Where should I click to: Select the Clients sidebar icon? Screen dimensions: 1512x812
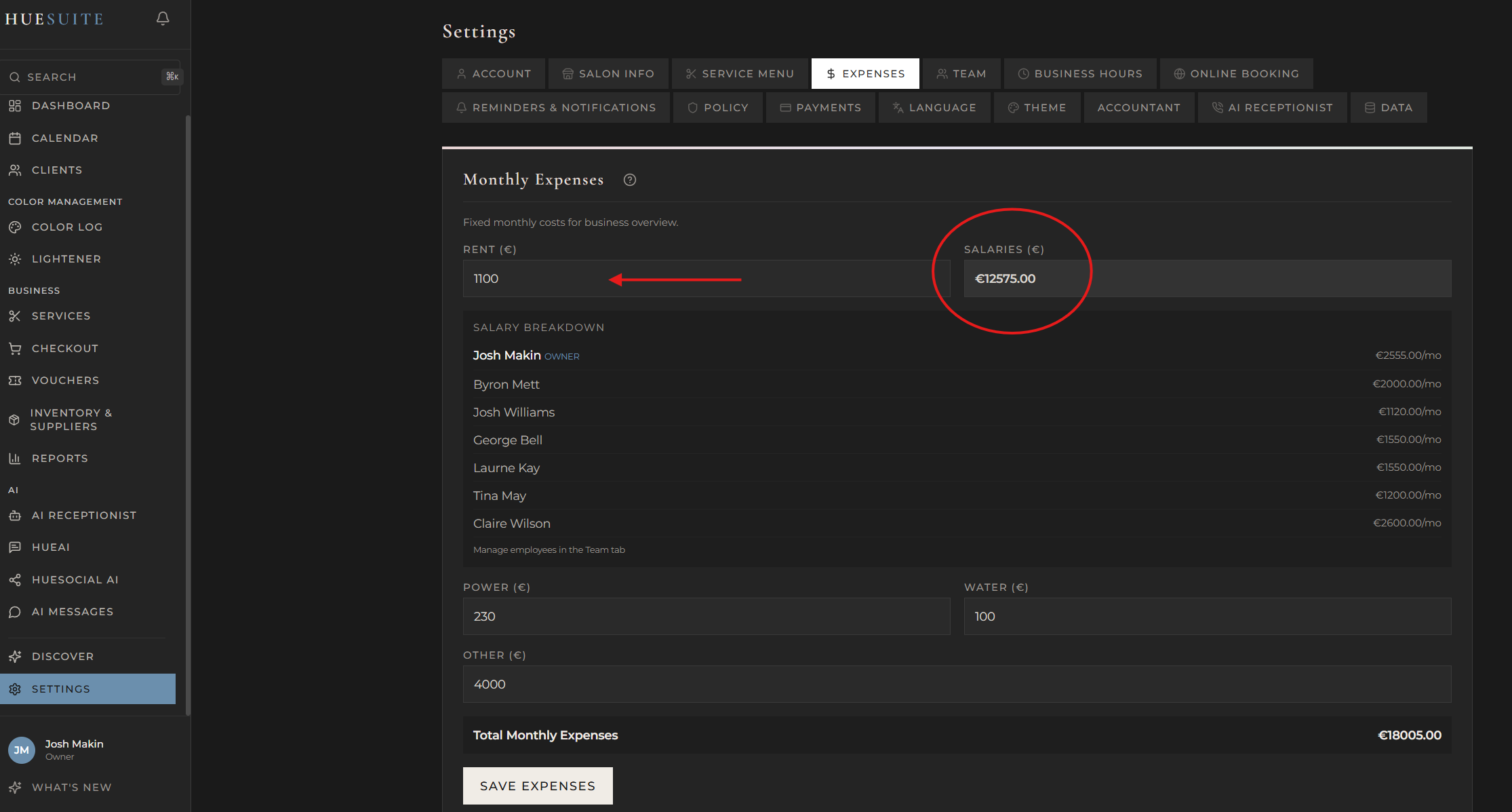[16, 170]
